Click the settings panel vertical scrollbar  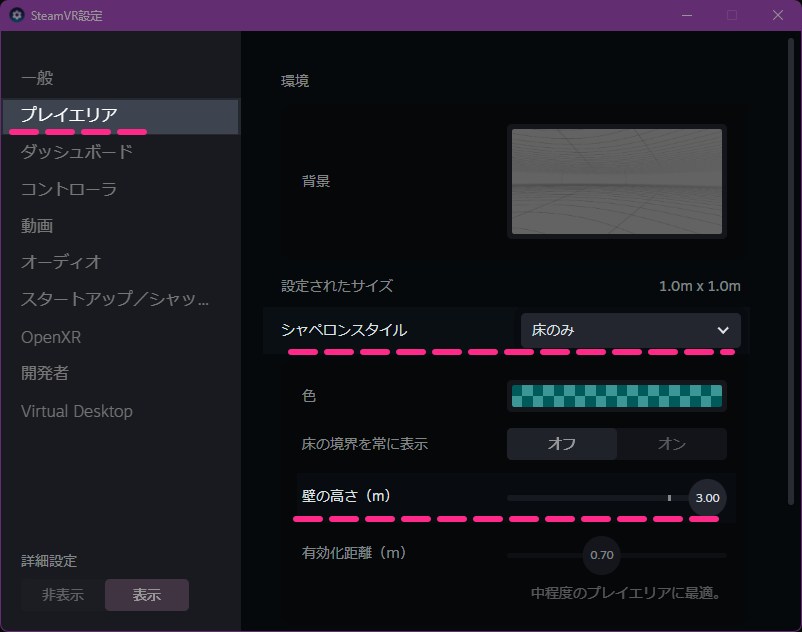tap(791, 271)
